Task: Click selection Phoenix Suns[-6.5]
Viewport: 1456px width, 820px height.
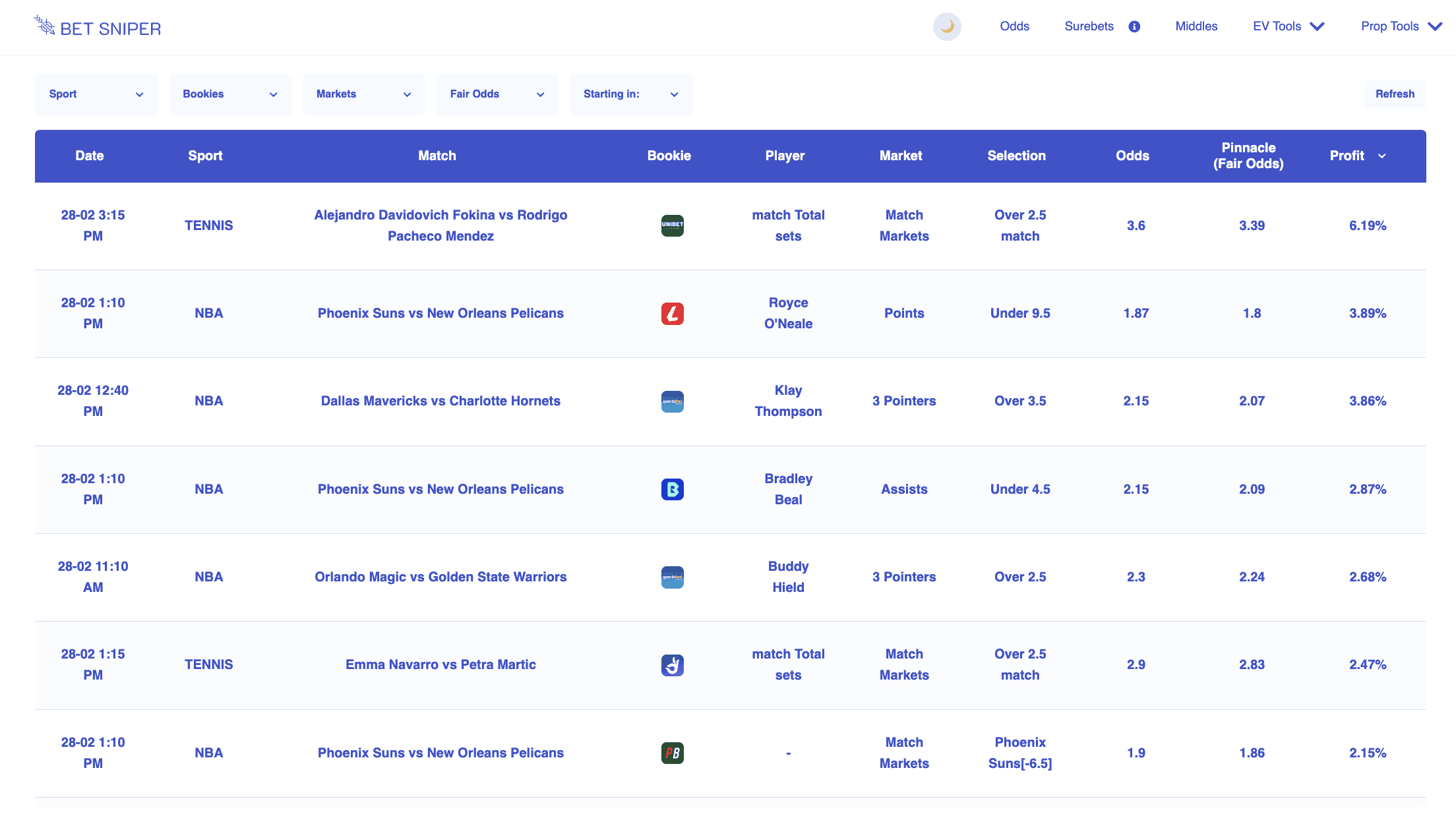Action: [x=1020, y=753]
